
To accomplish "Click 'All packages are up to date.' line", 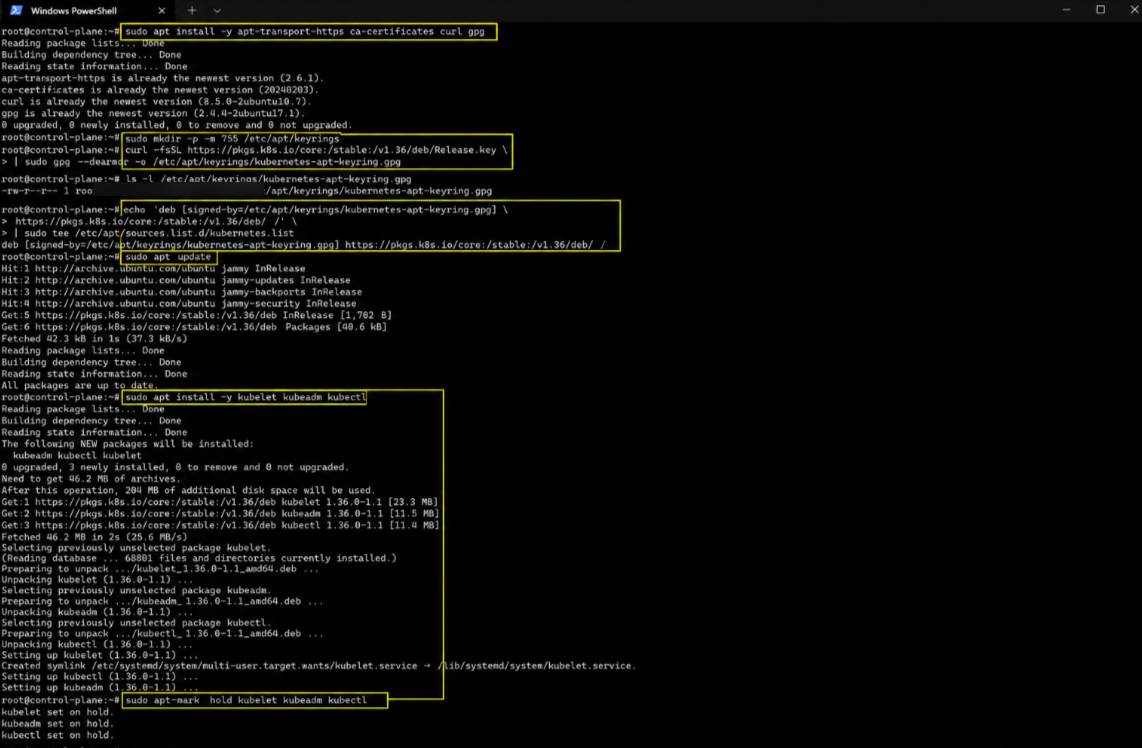I will pyautogui.click(x=79, y=385).
